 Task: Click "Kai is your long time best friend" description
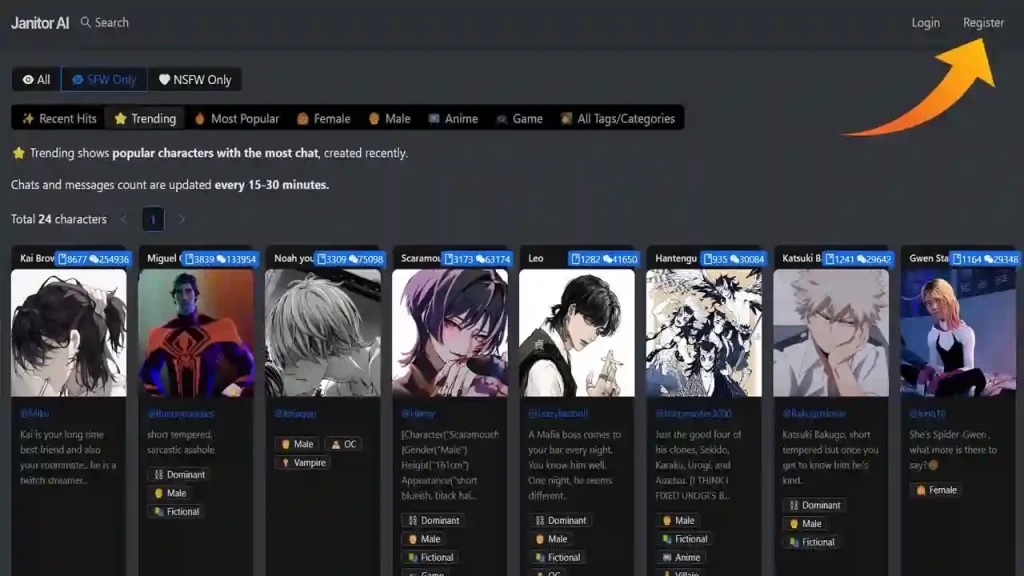pyautogui.click(x=68, y=457)
